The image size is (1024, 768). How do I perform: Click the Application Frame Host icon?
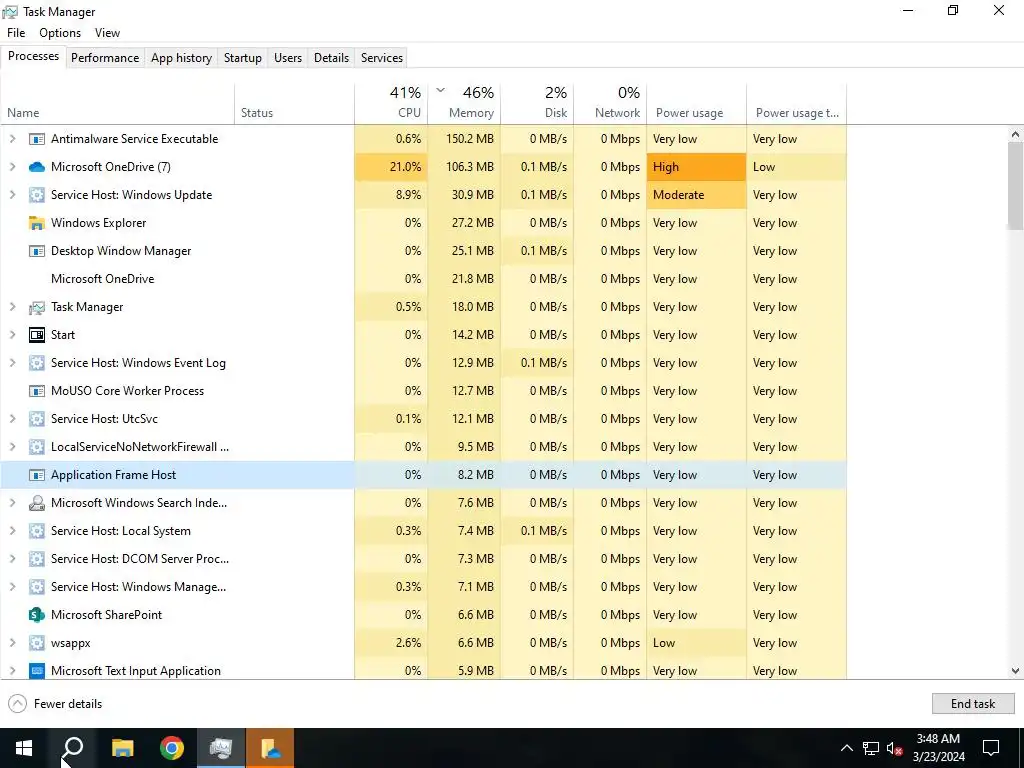pyautogui.click(x=37, y=475)
